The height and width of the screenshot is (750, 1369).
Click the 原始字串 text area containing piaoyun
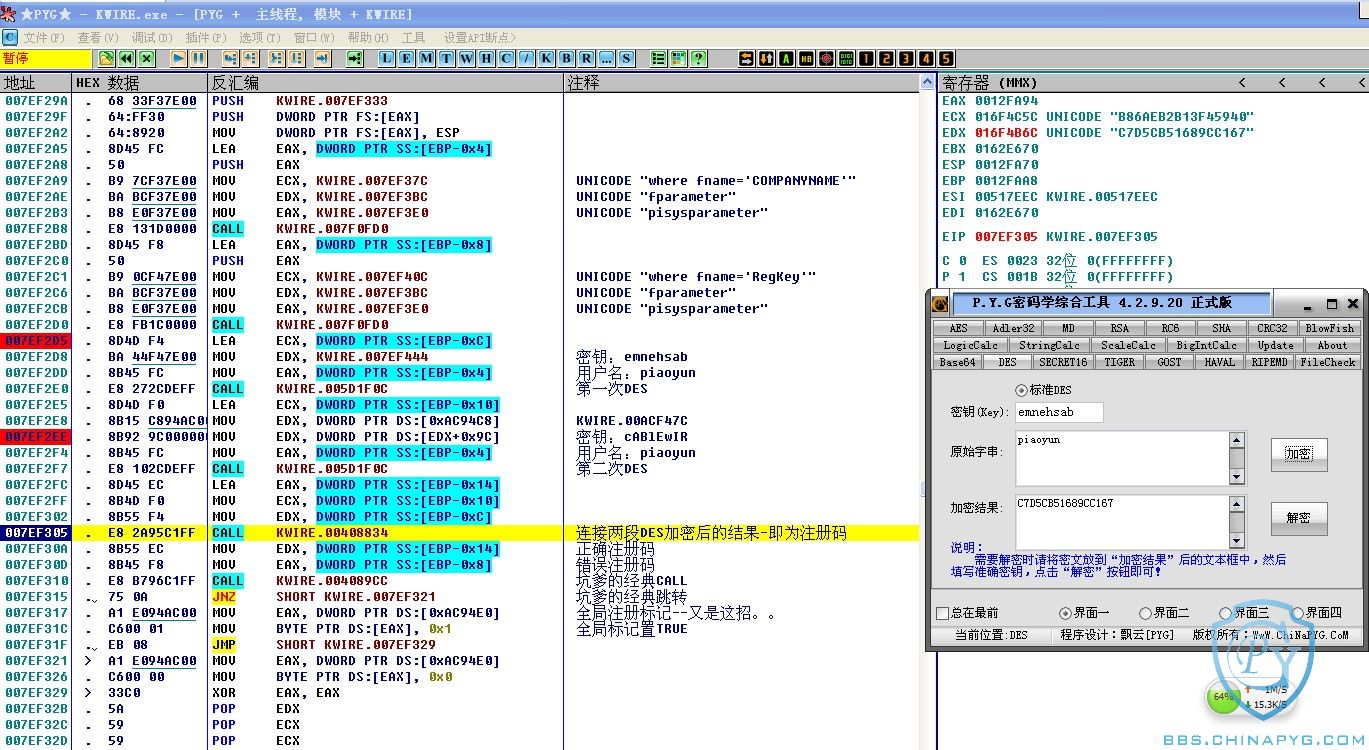pyautogui.click(x=1121, y=458)
